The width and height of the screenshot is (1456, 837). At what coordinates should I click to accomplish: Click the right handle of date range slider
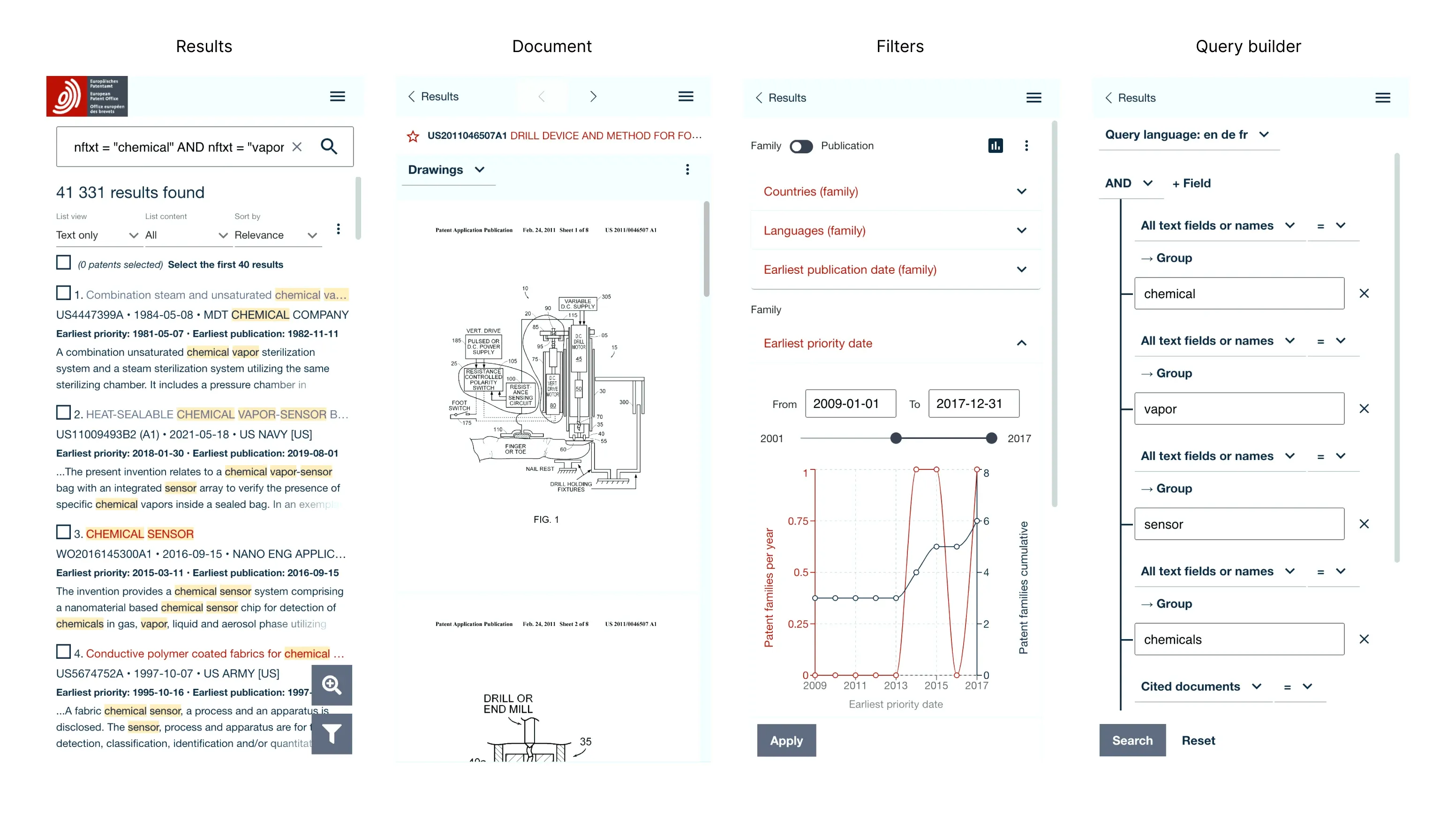pyautogui.click(x=991, y=438)
